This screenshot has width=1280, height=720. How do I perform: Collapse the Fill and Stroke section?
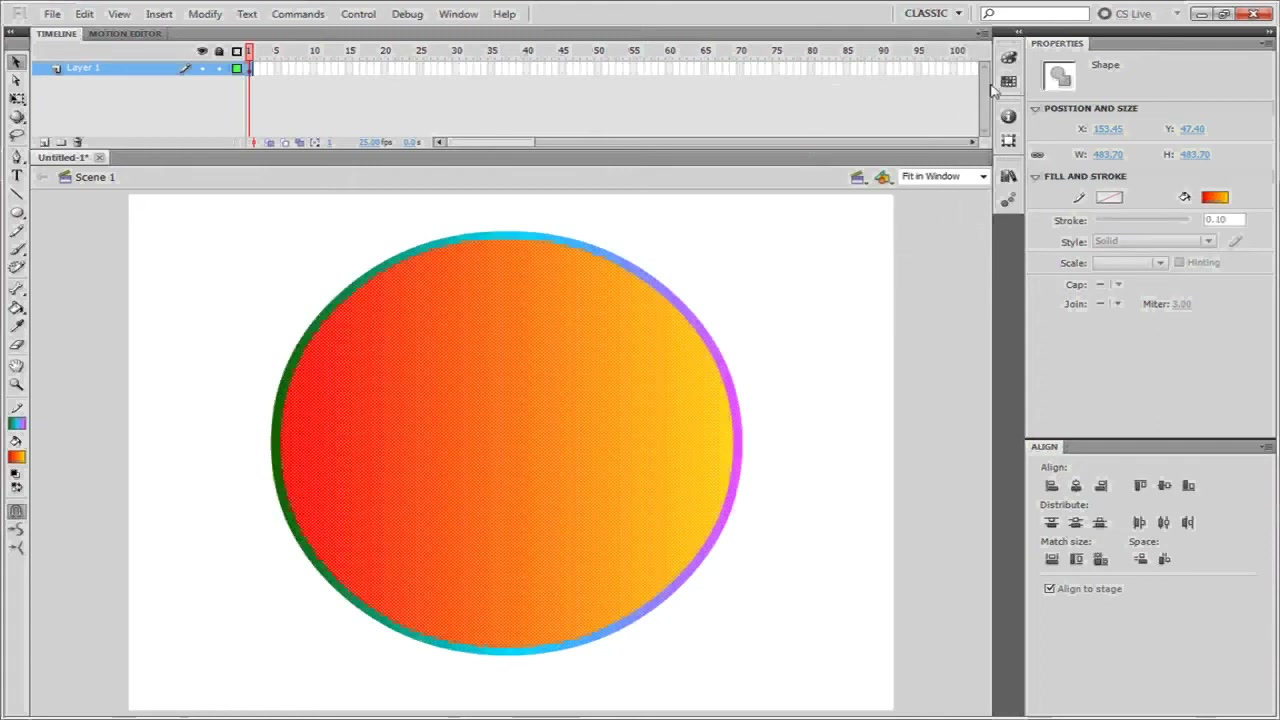(x=1036, y=177)
